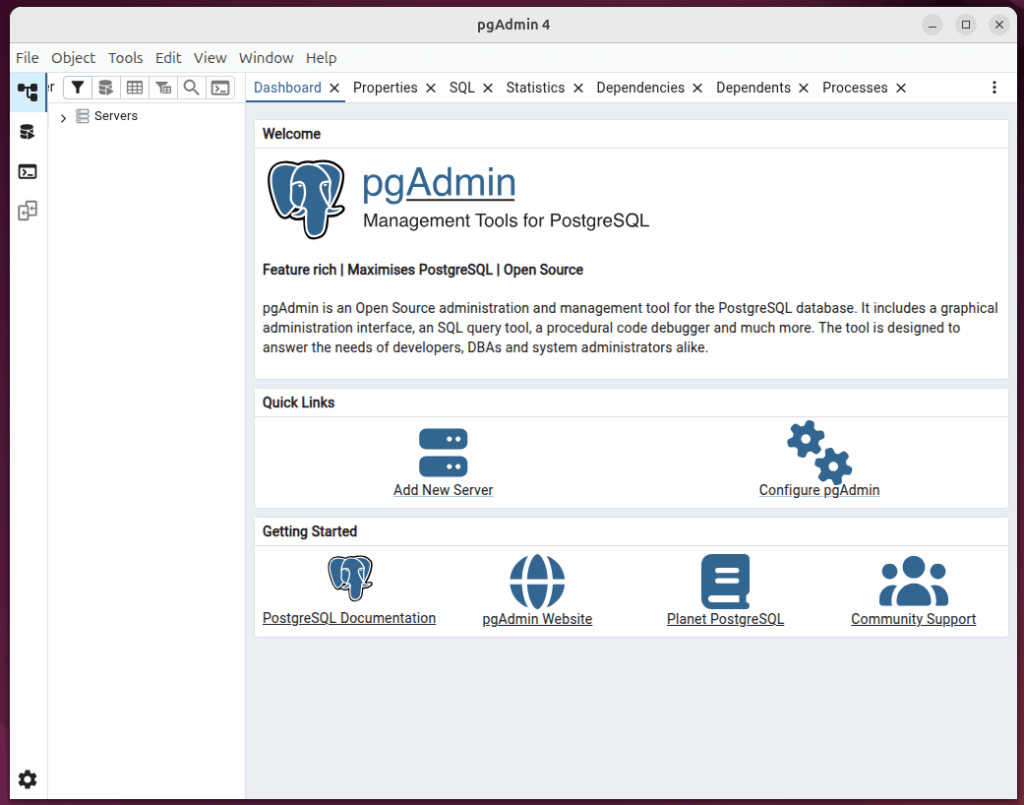
Task: Launch the PSQL tool terminal icon
Action: click(x=220, y=87)
